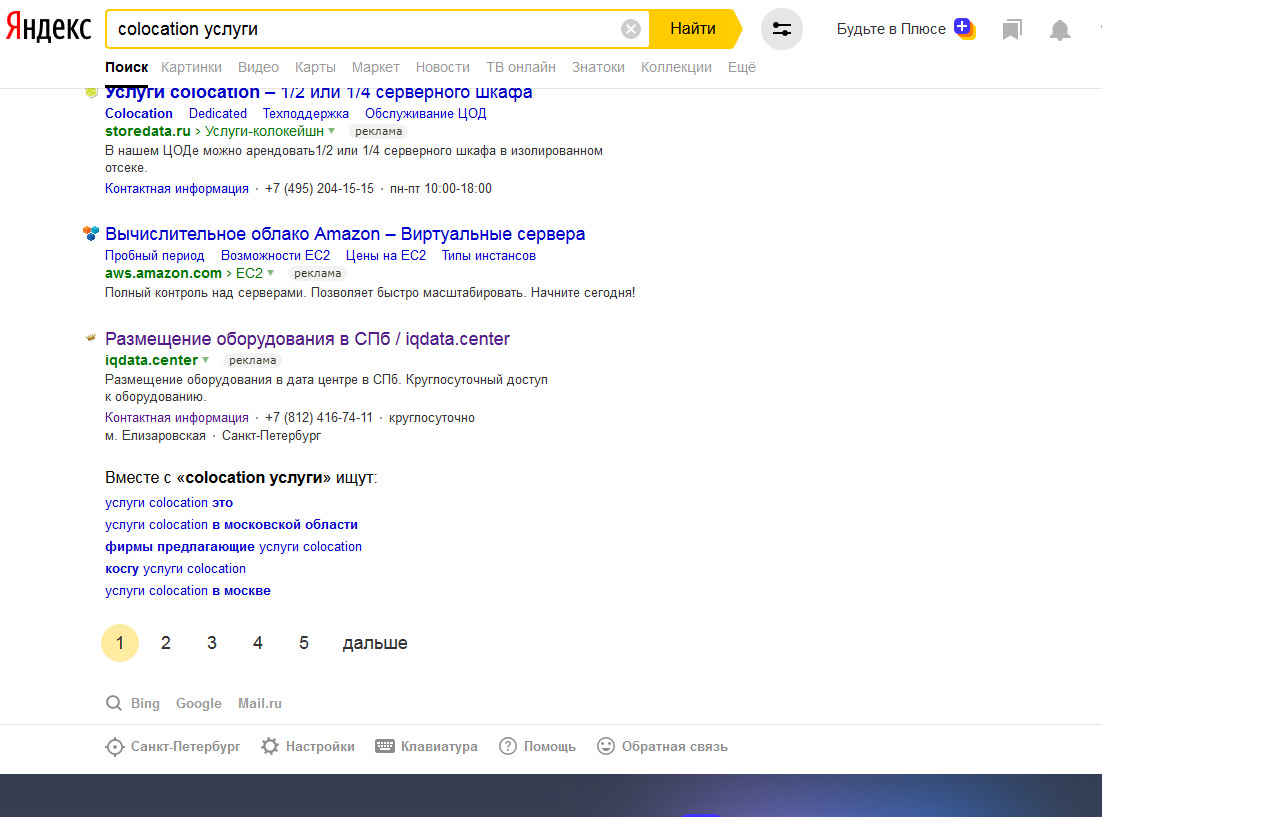Select suggestion услуги colocation в московской области

(x=231, y=525)
